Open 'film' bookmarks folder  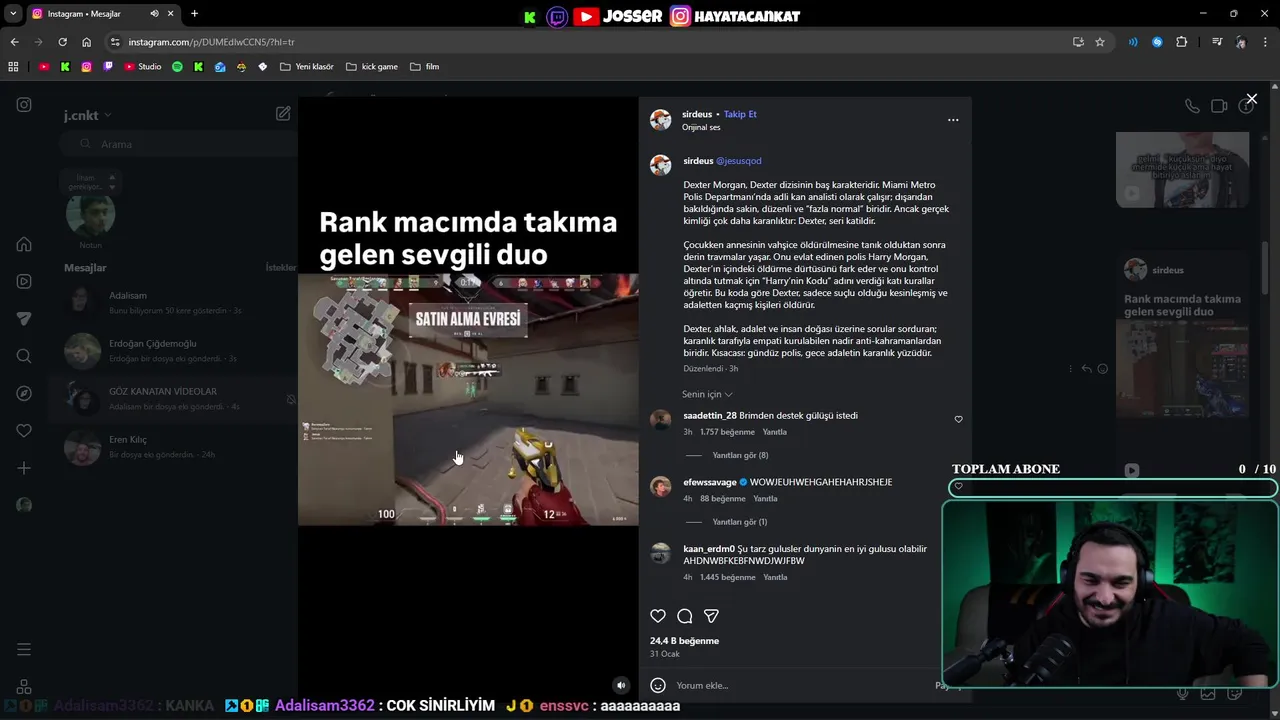pyautogui.click(x=424, y=67)
